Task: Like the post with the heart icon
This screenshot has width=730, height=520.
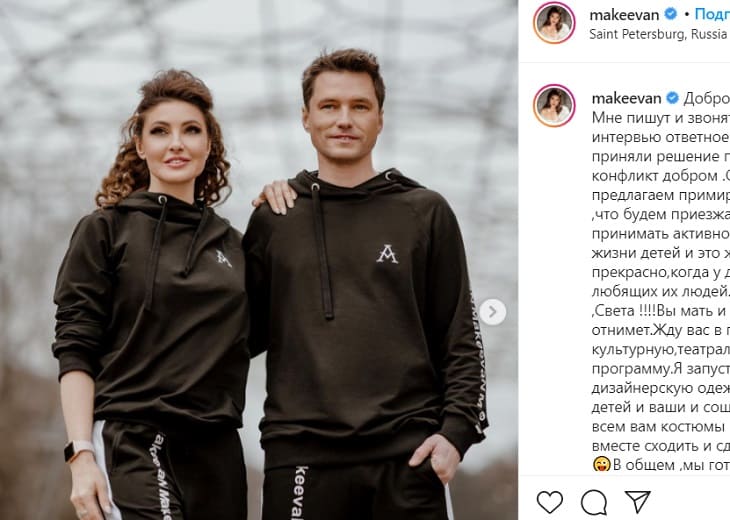Action: point(550,502)
